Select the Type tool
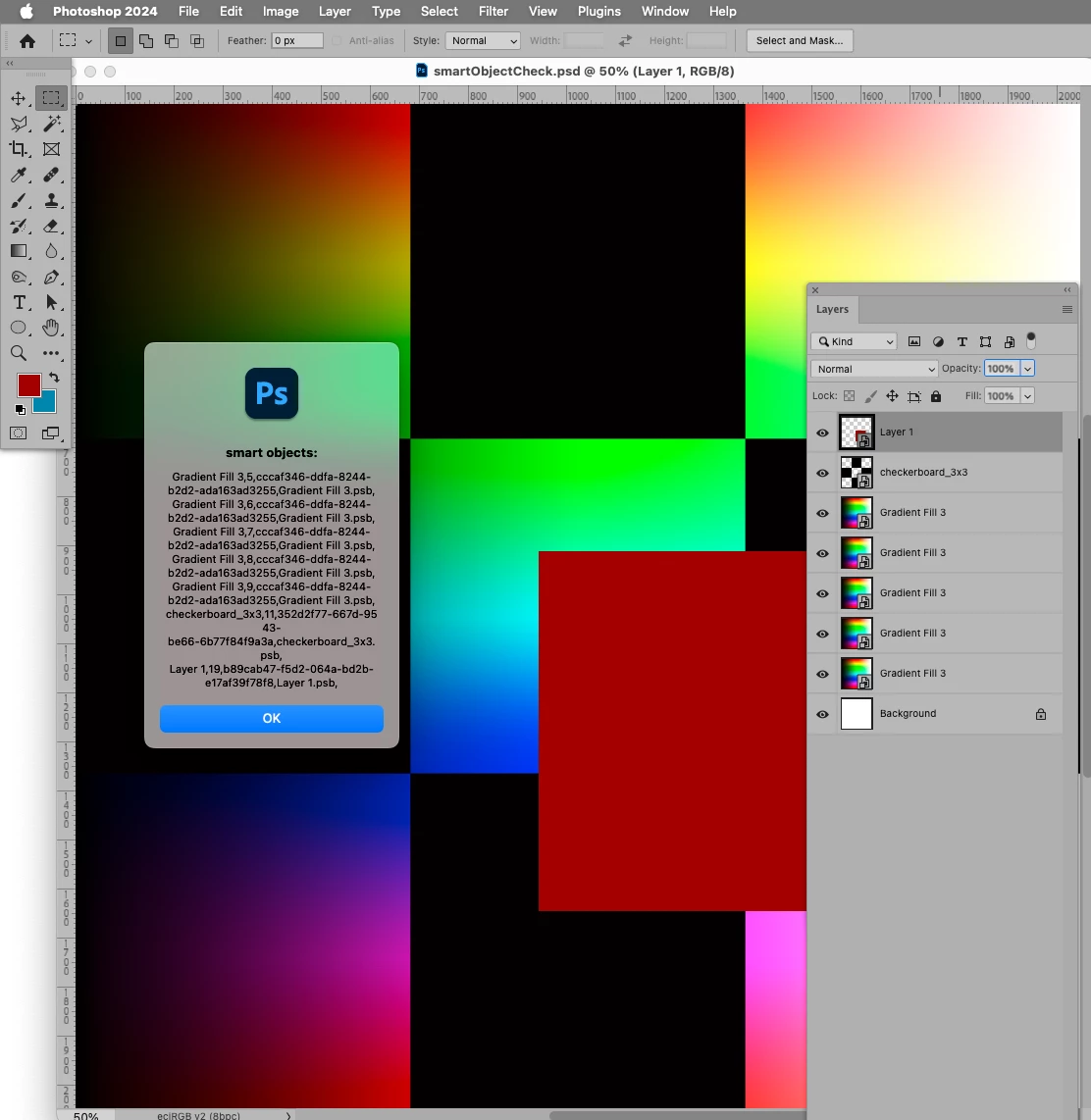The width and height of the screenshot is (1091, 1120). coord(19,303)
